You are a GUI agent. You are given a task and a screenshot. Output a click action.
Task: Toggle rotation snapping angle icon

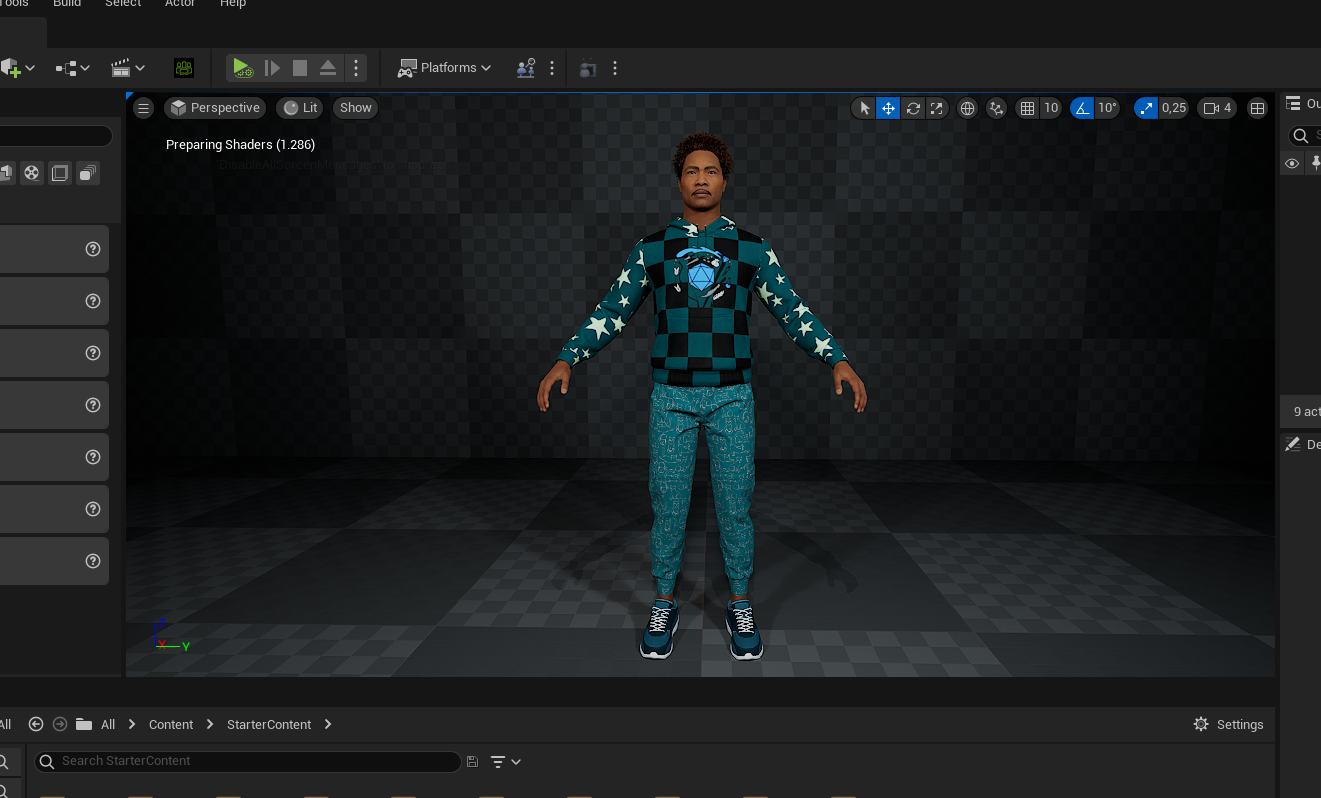click(1082, 108)
